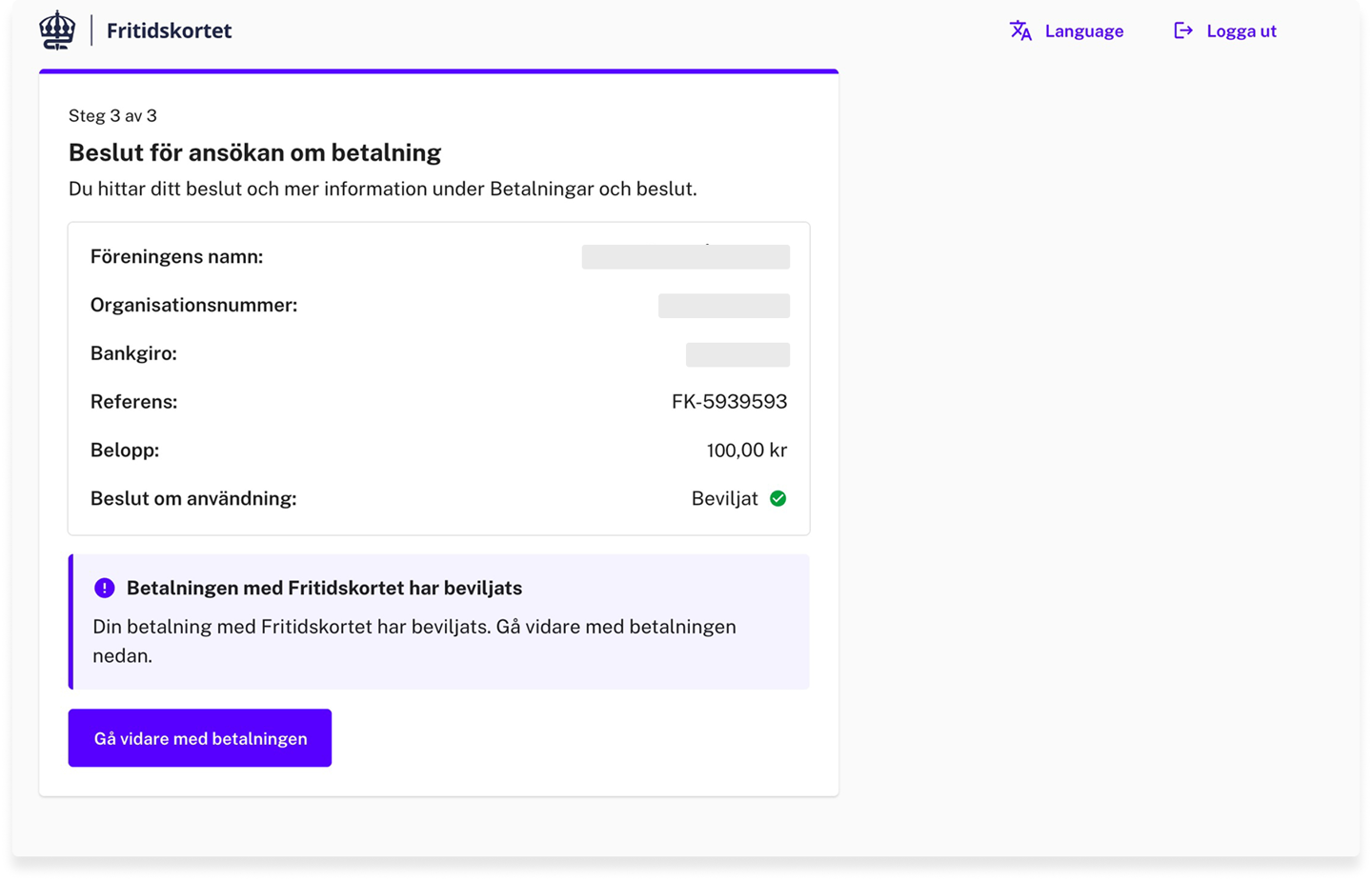1372x881 pixels.
Task: Click the redacted Föreningens namn value
Action: [685, 257]
